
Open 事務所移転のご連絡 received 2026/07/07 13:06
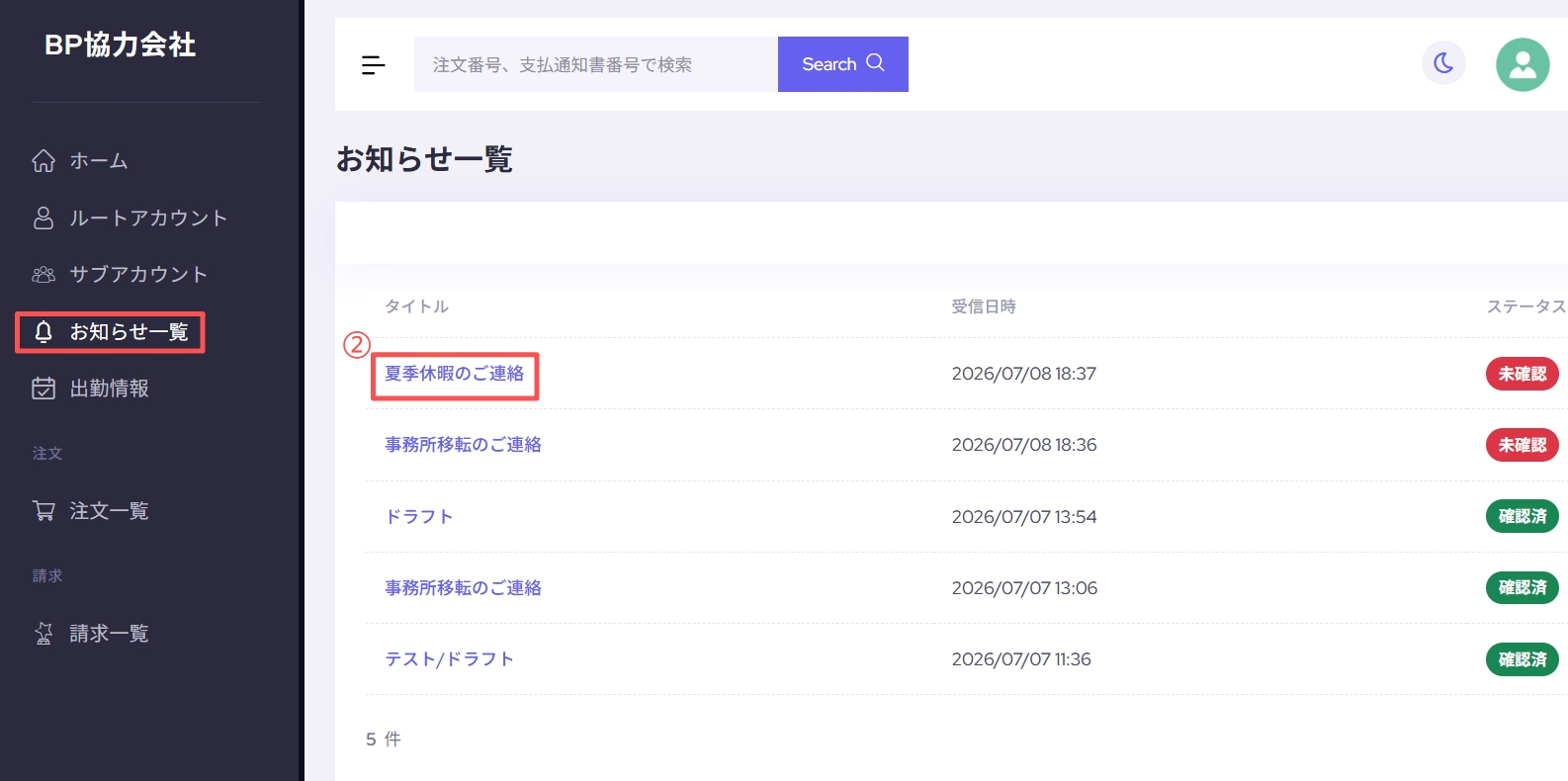[x=464, y=588]
